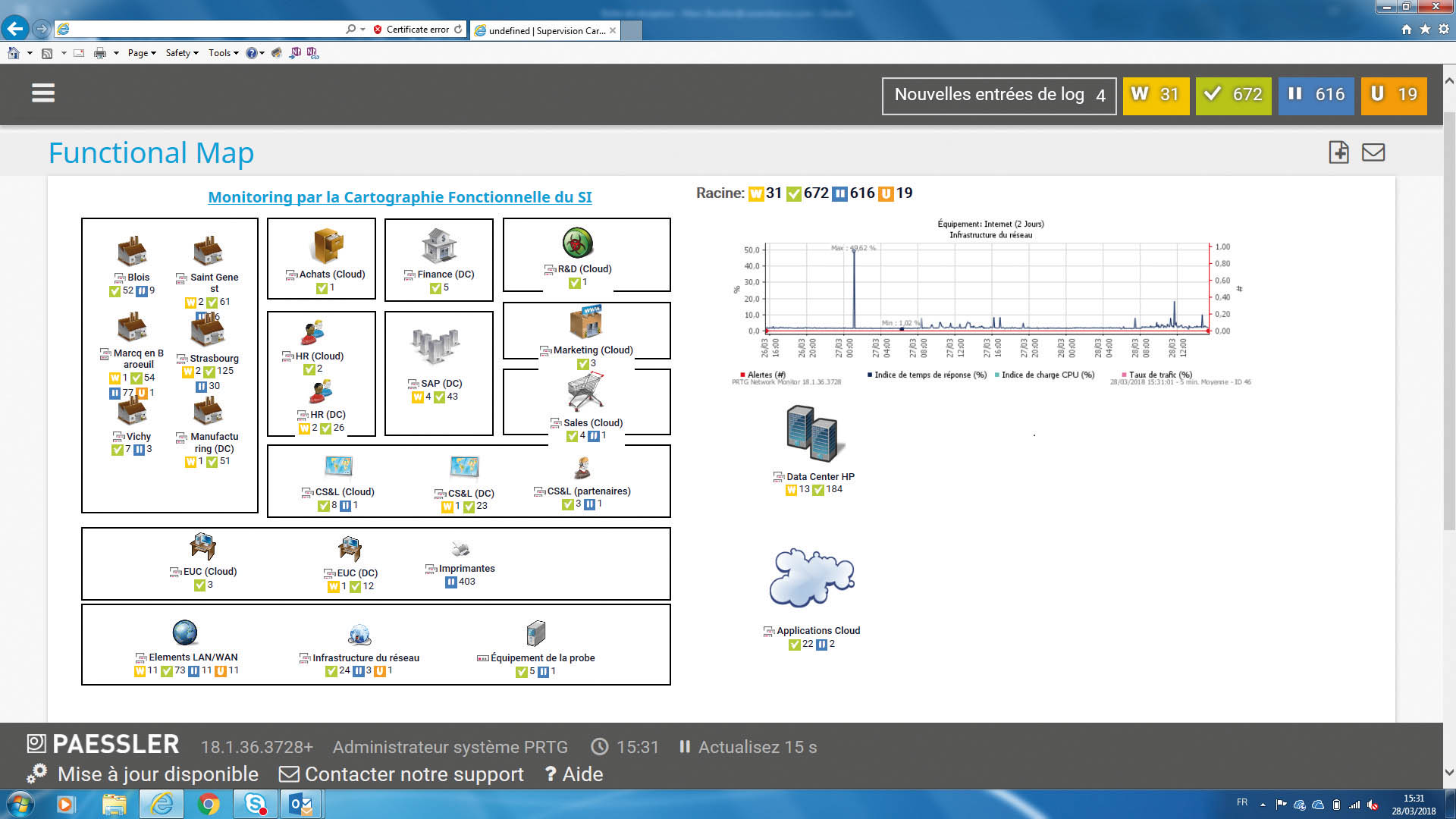Launch Chrome from the taskbar
Viewport: 1456px width, 819px height.
click(x=209, y=804)
